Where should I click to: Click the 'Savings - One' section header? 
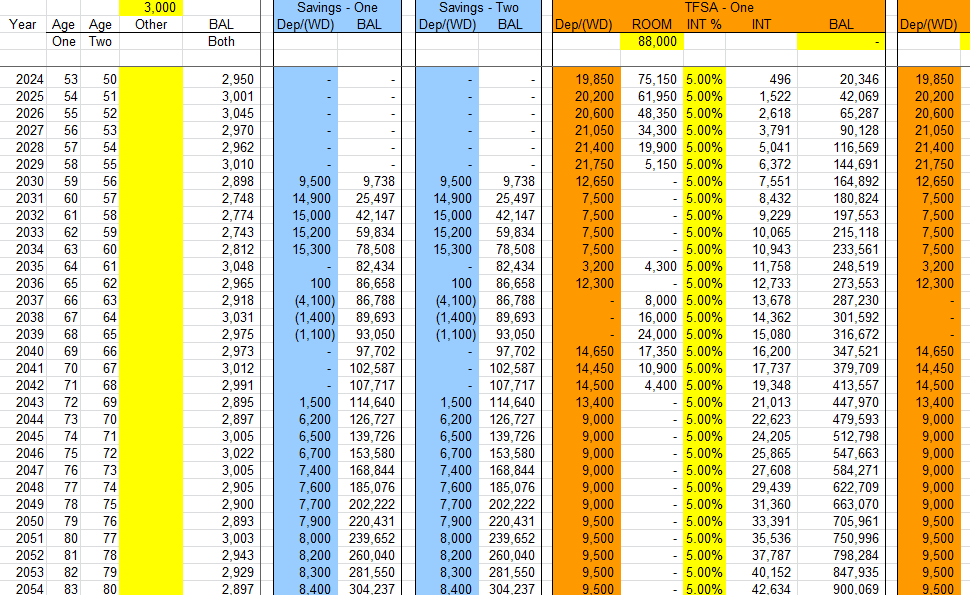click(337, 7)
